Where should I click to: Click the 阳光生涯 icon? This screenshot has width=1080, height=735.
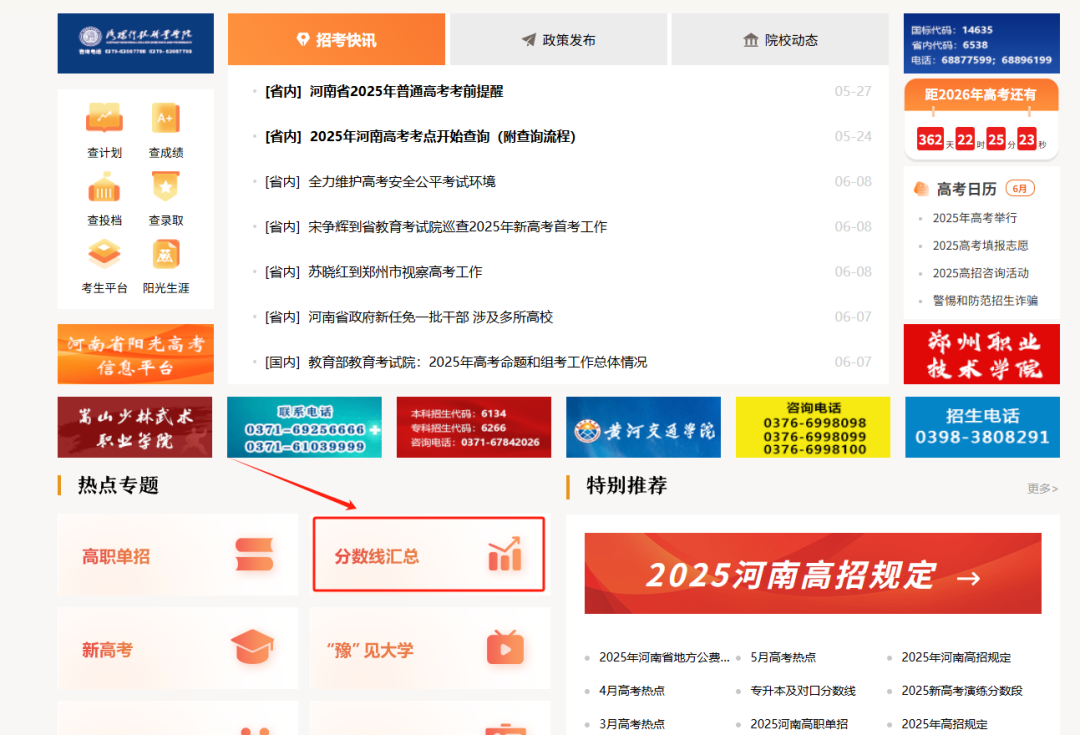(165, 253)
